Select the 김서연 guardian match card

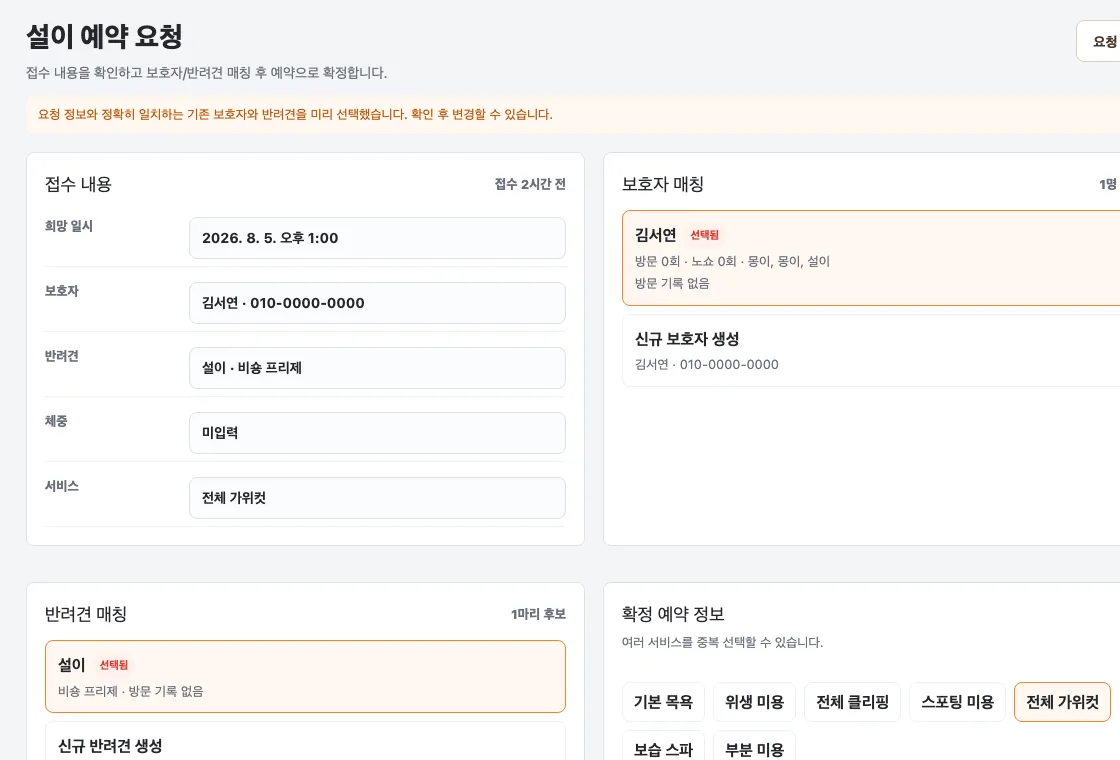coord(871,258)
